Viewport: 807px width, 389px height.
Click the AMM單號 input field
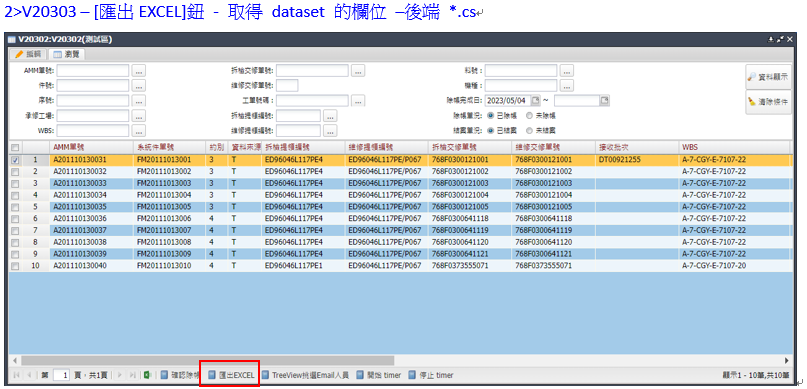tap(93, 70)
